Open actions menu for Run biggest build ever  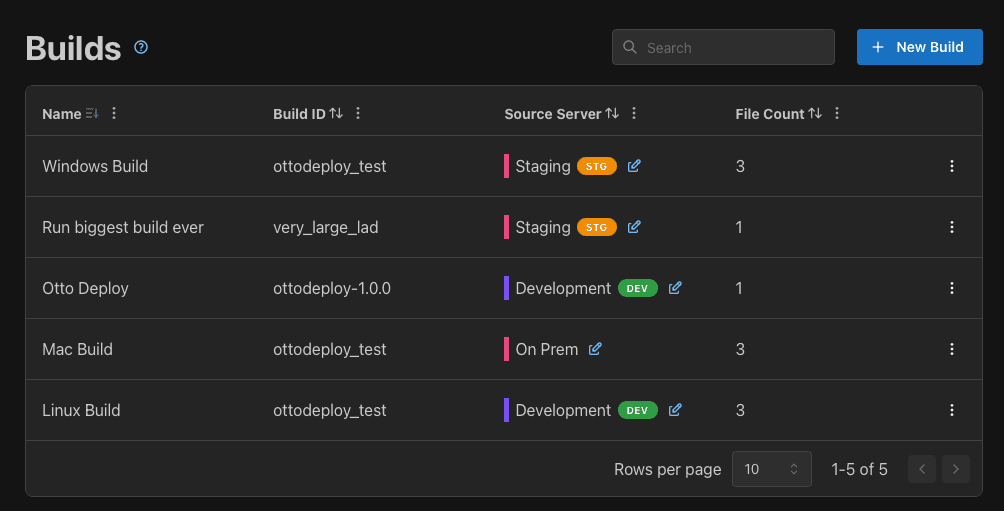952,227
